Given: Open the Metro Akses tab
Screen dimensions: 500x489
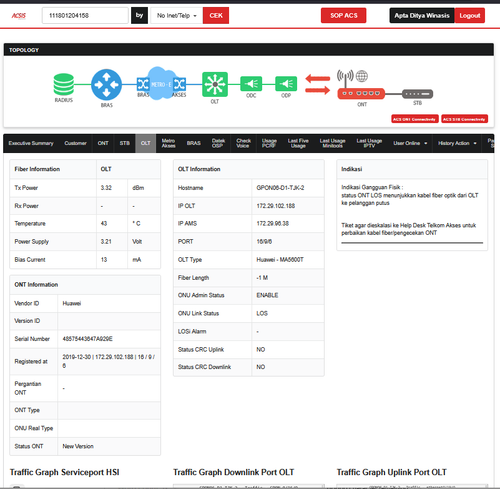Looking at the screenshot, I should point(168,143).
